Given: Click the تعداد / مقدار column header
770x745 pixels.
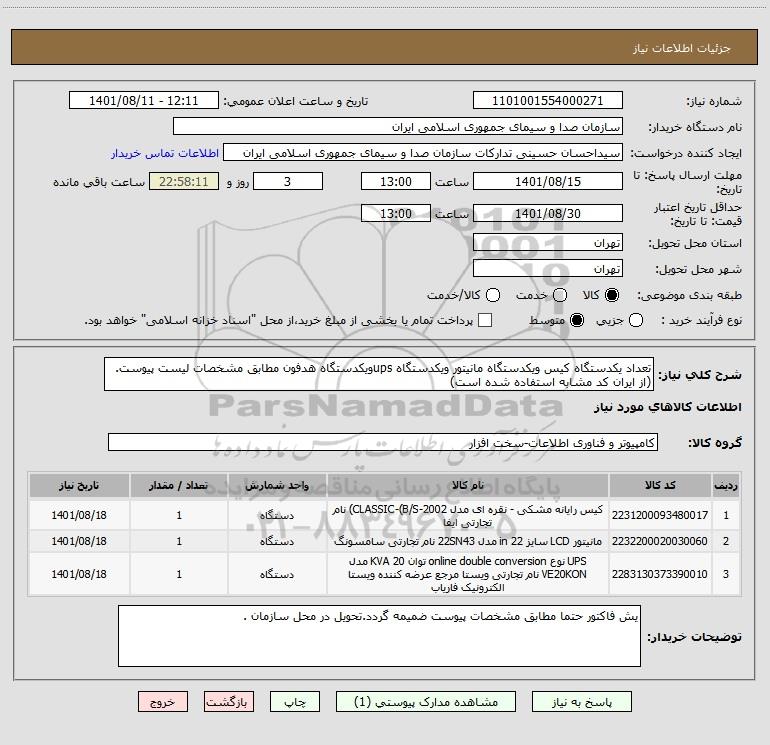Looking at the screenshot, I should click(x=179, y=485).
